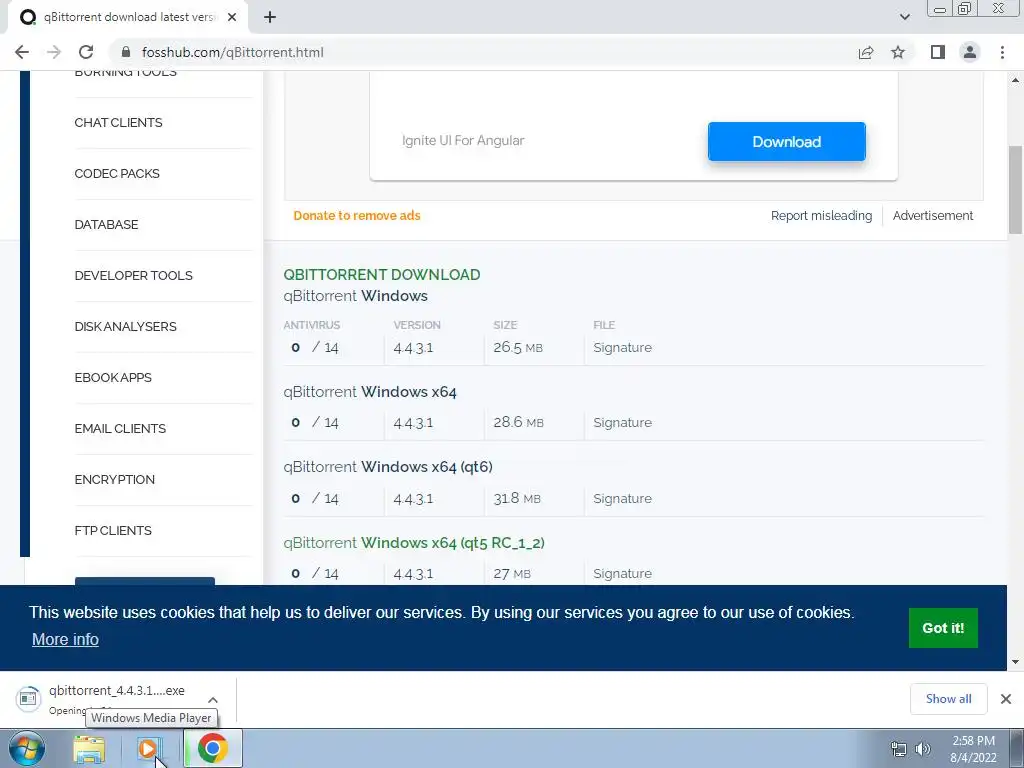Open the Chrome three-dot menu
1024x768 pixels.
tap(1002, 52)
